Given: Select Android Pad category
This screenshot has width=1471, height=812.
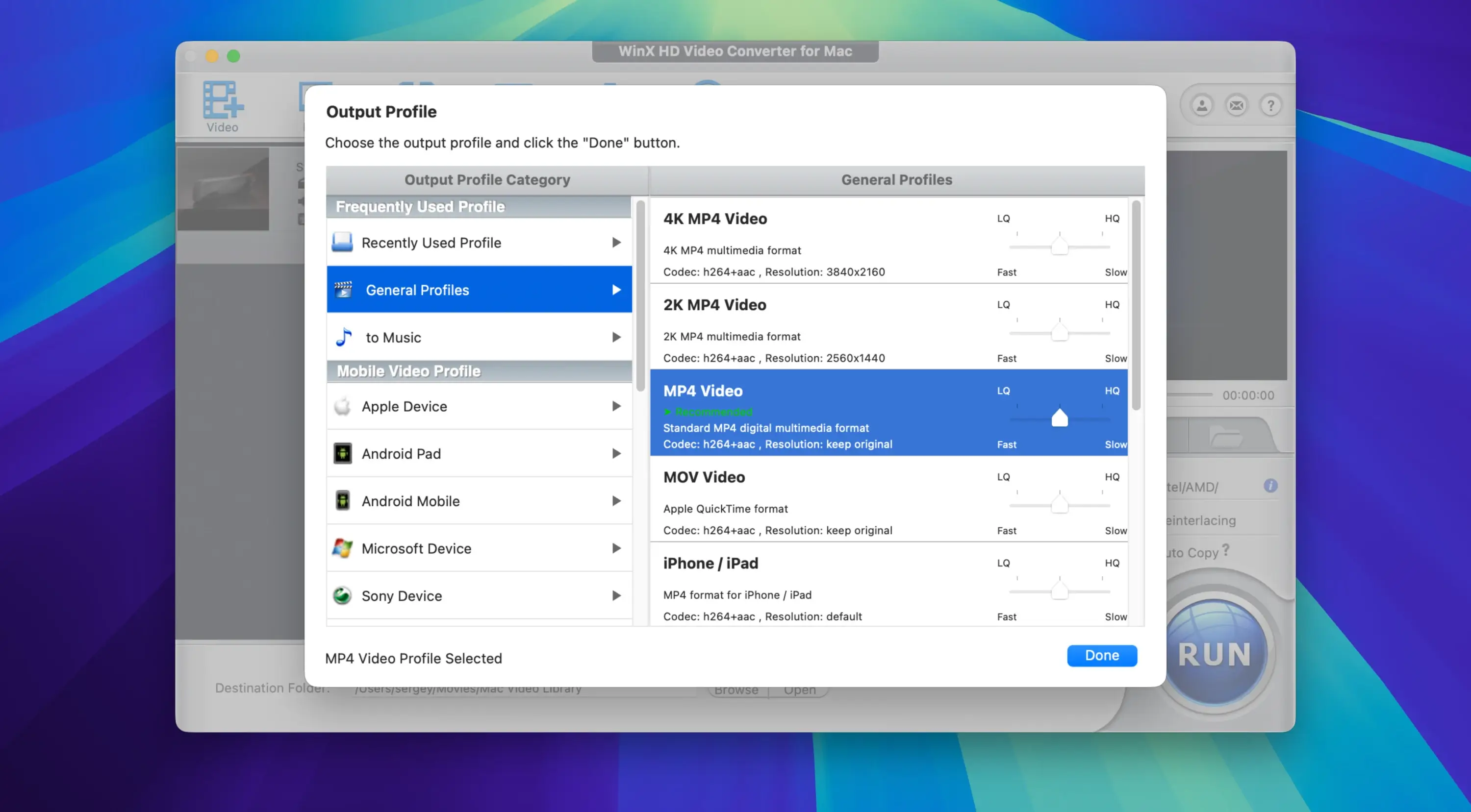Looking at the screenshot, I should coord(479,453).
